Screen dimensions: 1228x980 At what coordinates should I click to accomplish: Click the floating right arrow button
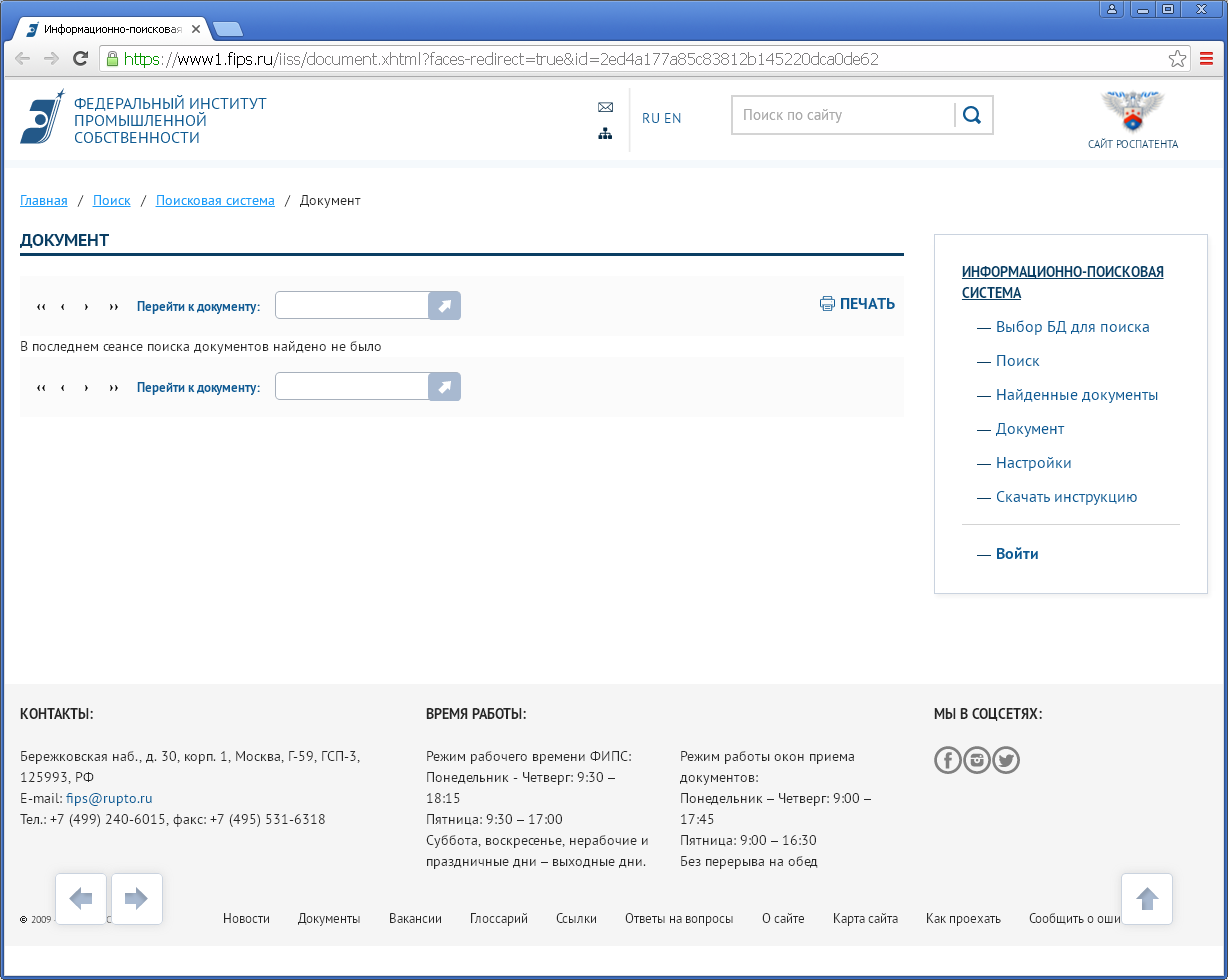click(137, 899)
